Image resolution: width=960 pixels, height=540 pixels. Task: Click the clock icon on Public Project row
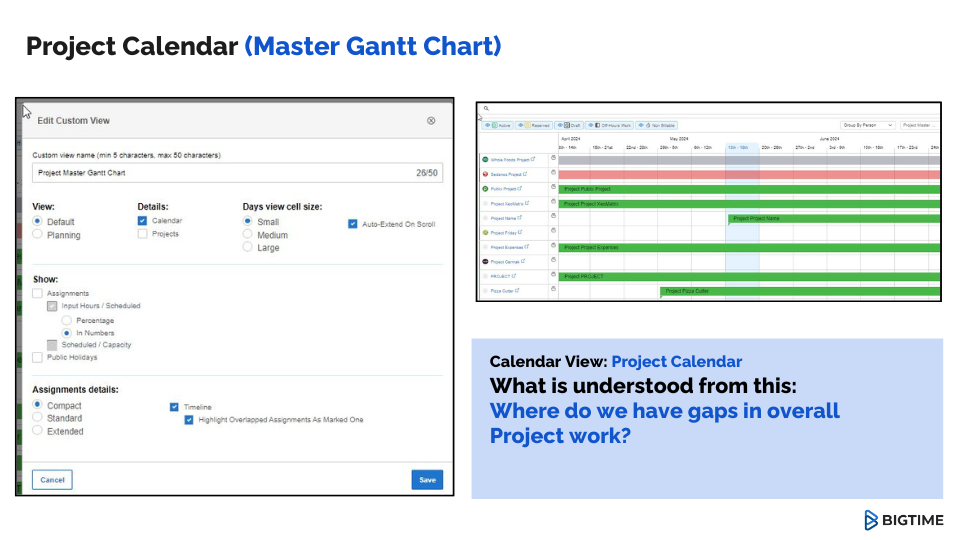(553, 187)
